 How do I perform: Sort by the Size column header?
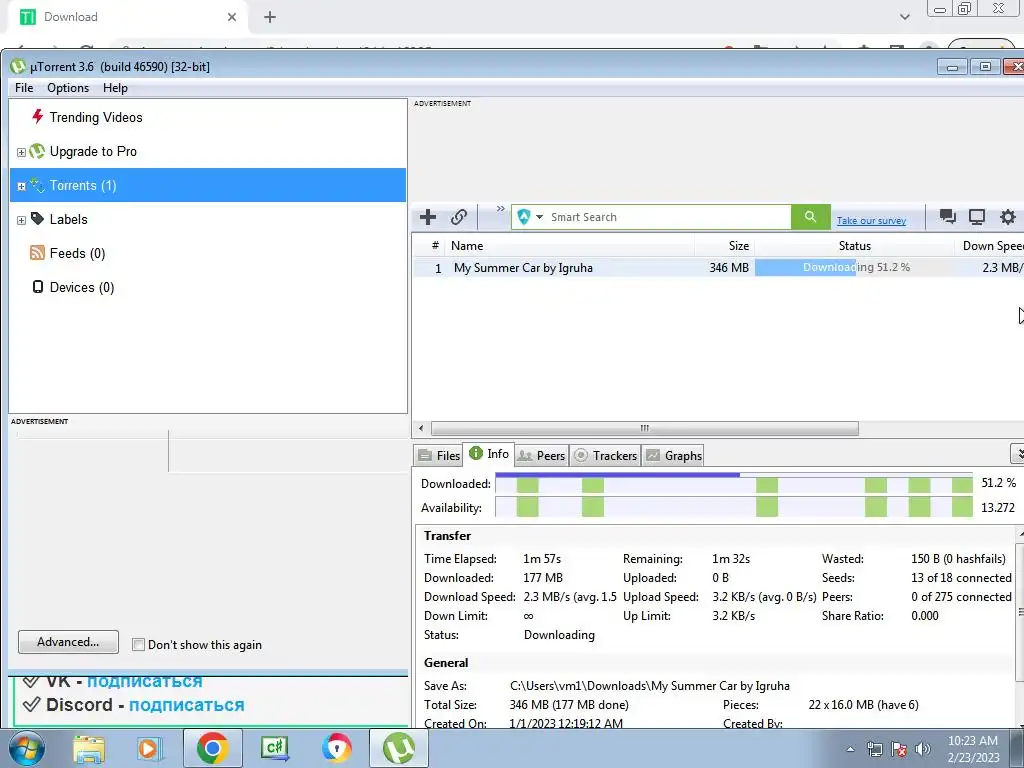[x=724, y=246]
